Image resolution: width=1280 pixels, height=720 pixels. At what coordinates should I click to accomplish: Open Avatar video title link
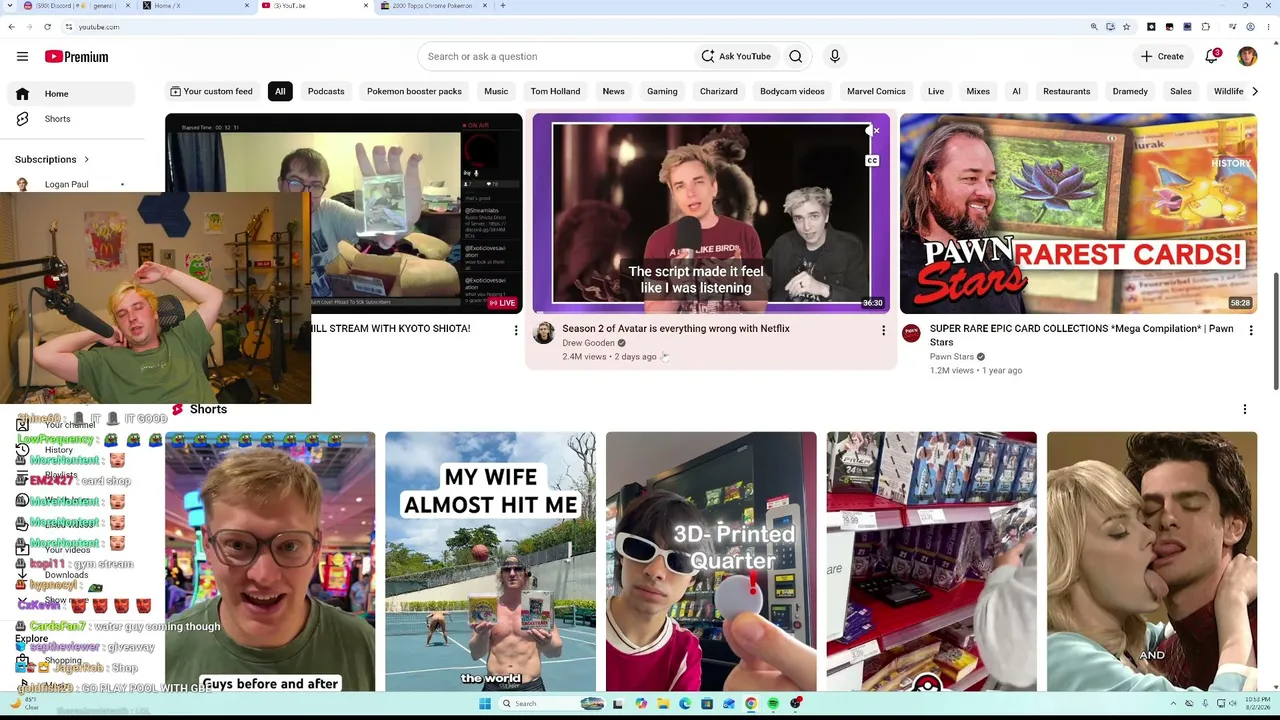pyautogui.click(x=676, y=329)
